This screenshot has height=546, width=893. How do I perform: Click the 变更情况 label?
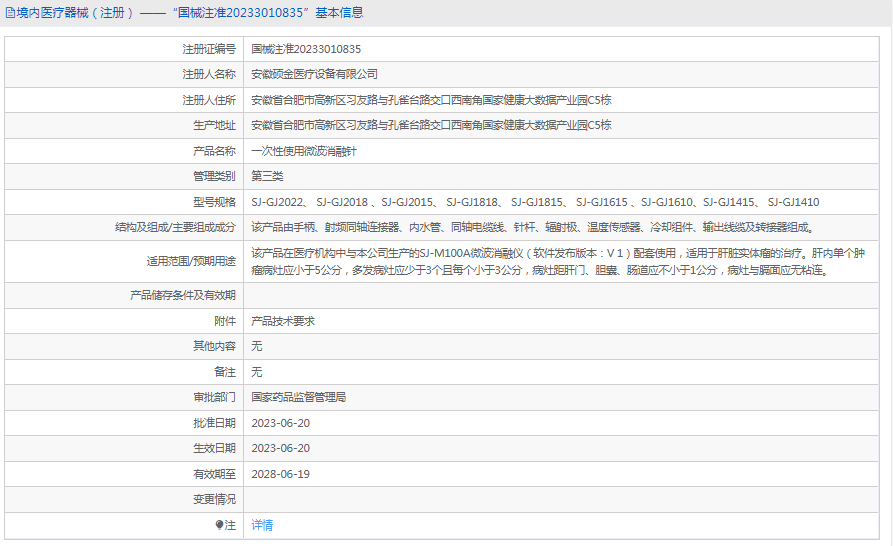(214, 499)
